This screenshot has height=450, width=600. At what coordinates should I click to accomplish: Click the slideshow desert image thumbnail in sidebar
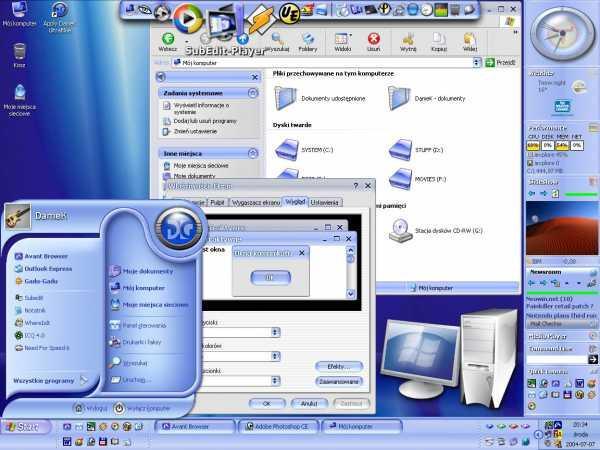[x=562, y=229]
